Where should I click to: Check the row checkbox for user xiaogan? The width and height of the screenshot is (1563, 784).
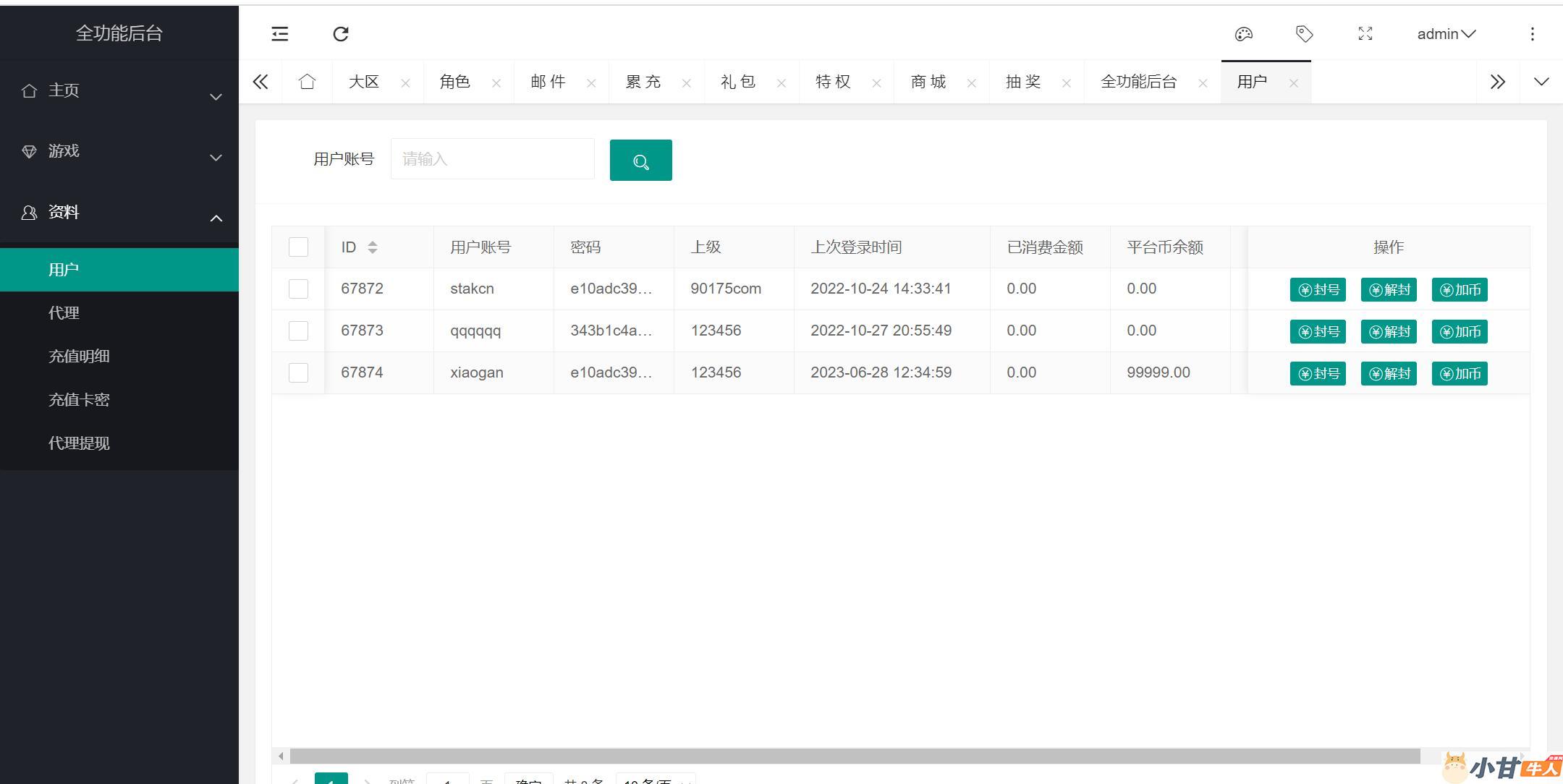[x=298, y=373]
